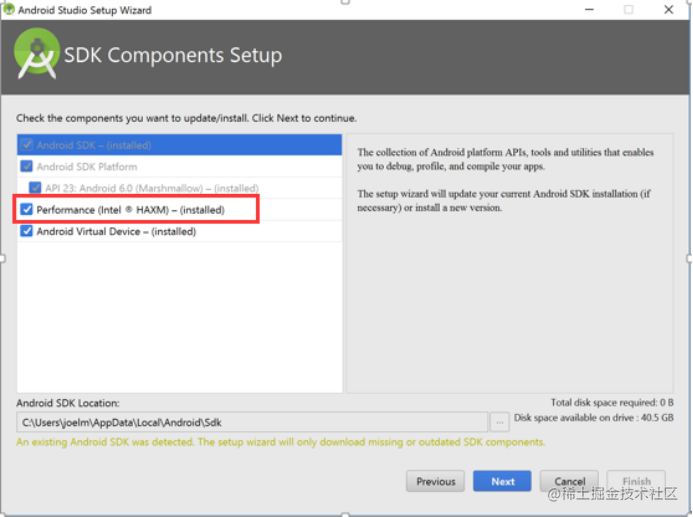Image resolution: width=693 pixels, height=517 pixels.
Task: Select the Android Virtual Device row label
Action: click(116, 232)
